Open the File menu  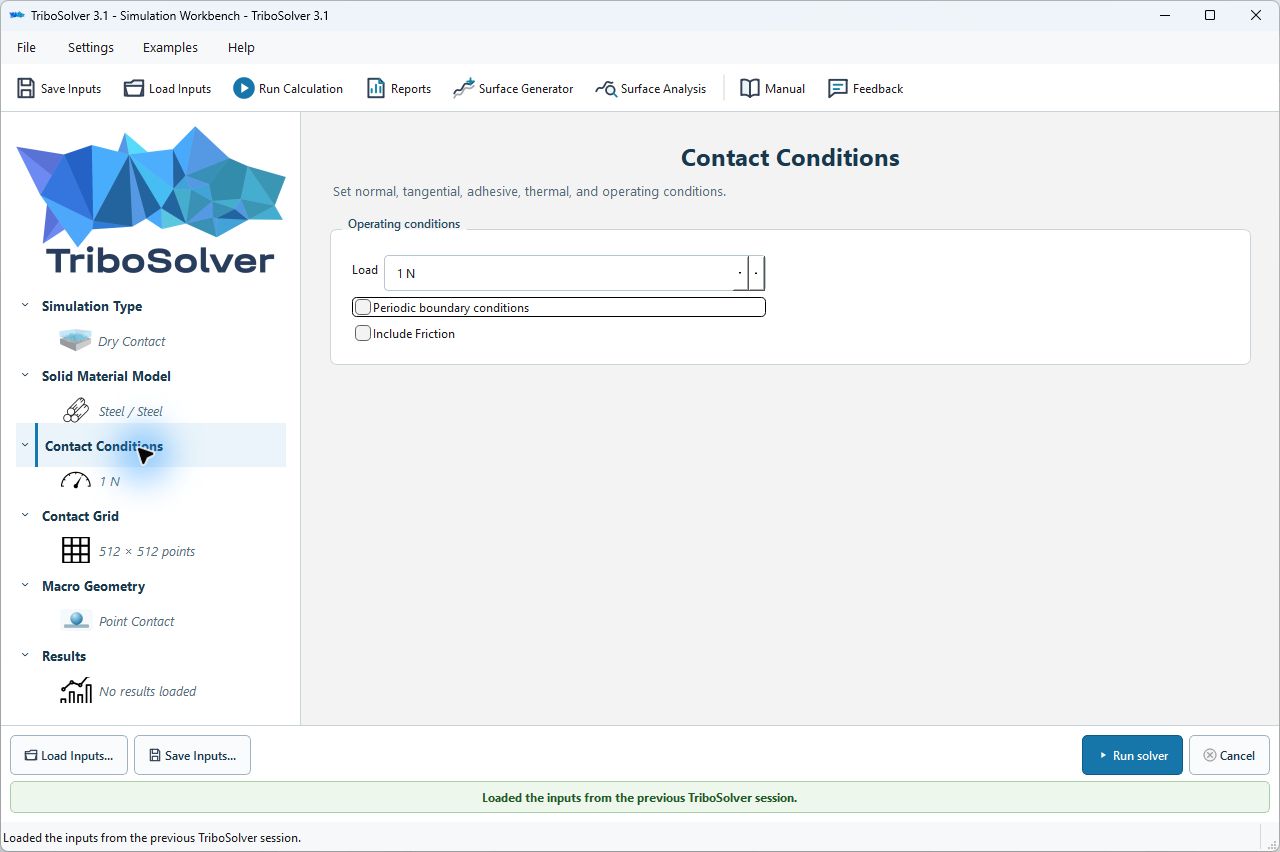pos(26,47)
